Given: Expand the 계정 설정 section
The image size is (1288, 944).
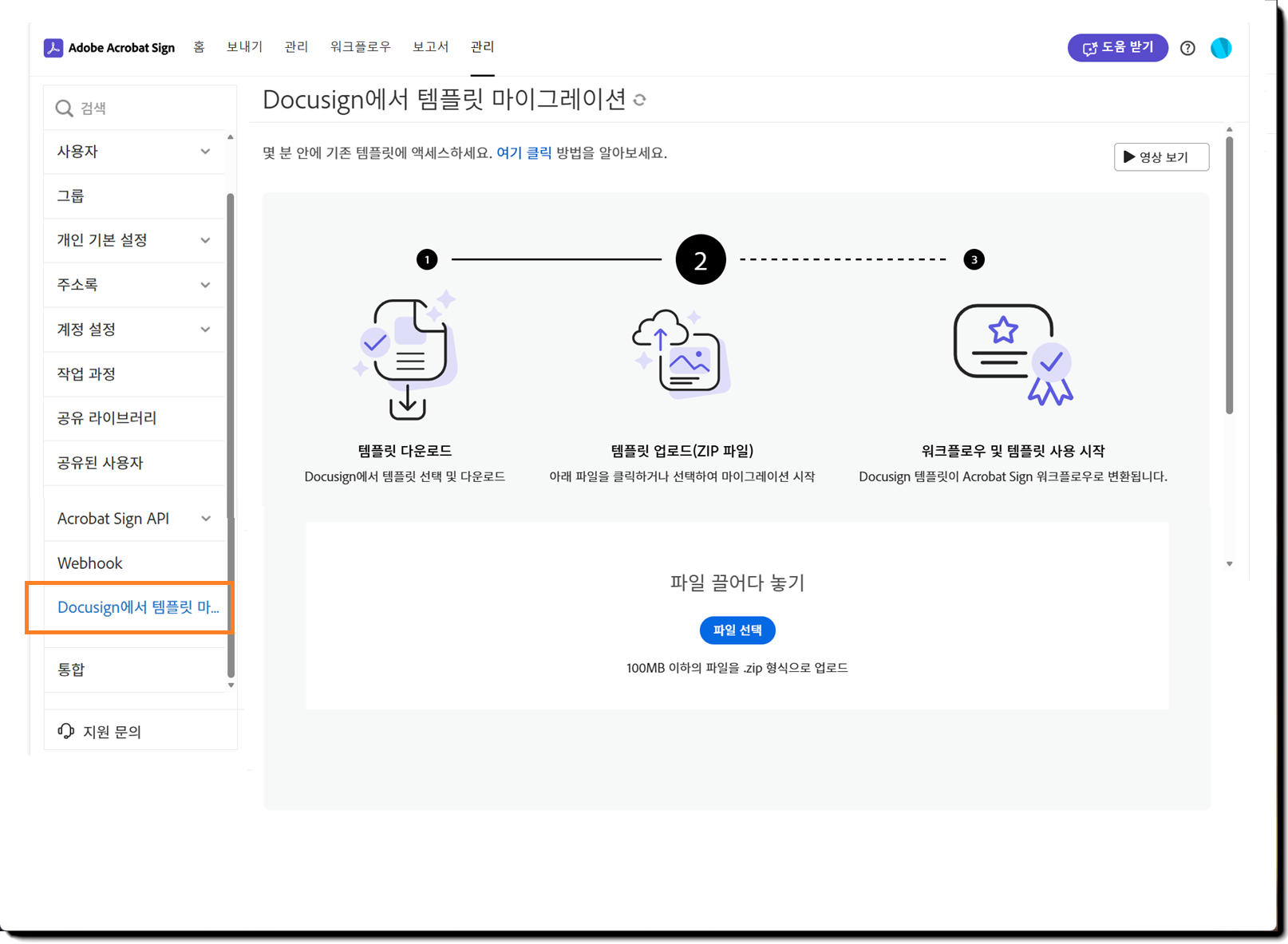Looking at the screenshot, I should click(x=206, y=329).
